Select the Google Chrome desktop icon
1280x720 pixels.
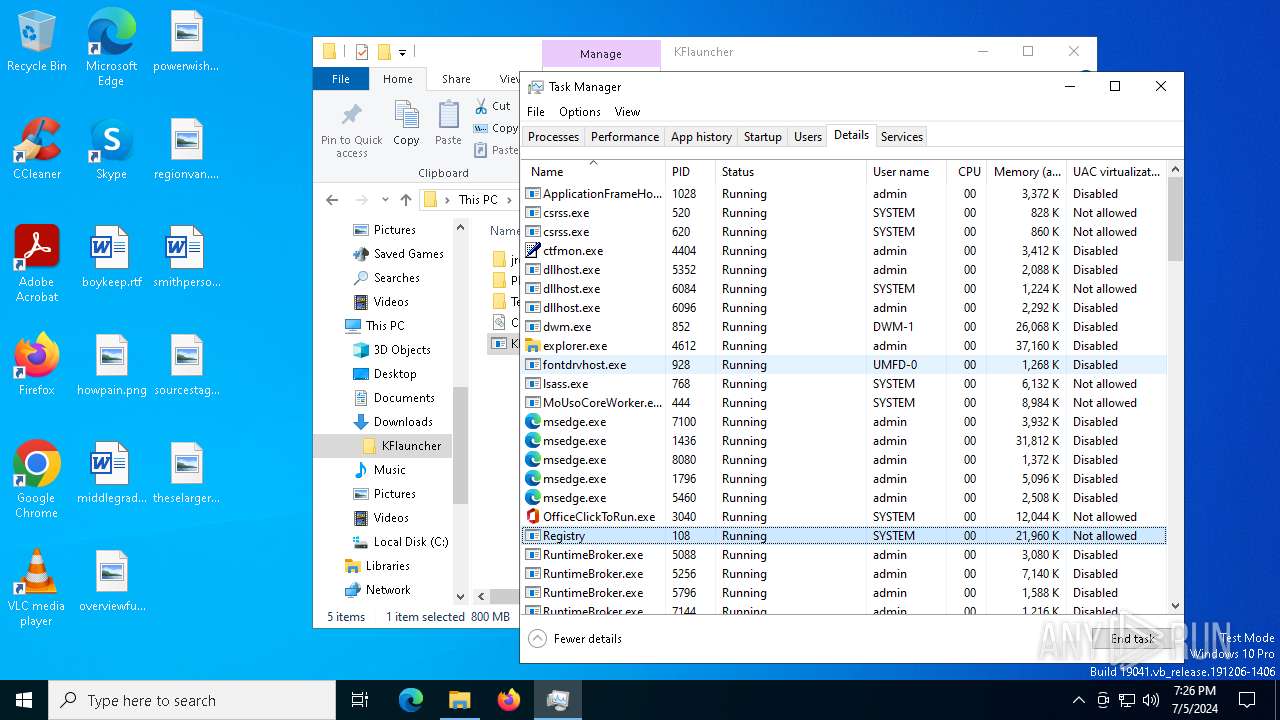pyautogui.click(x=37, y=480)
